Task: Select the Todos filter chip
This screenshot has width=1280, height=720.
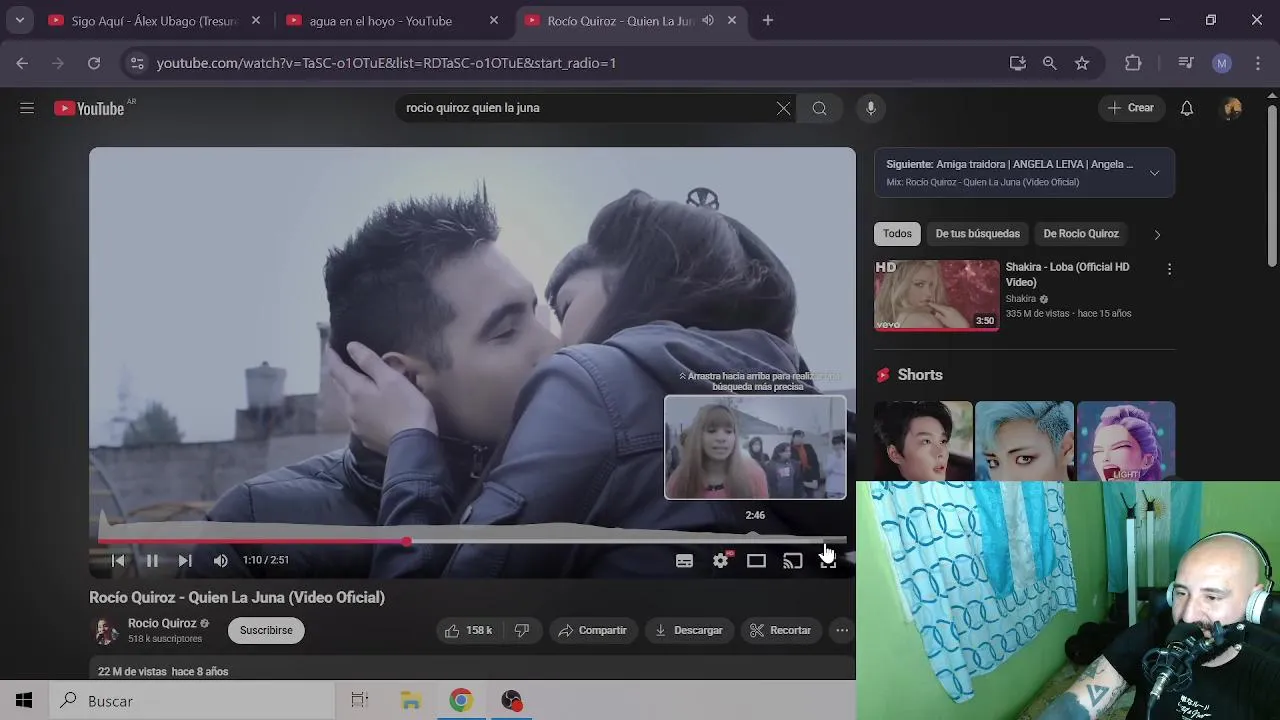Action: (897, 234)
